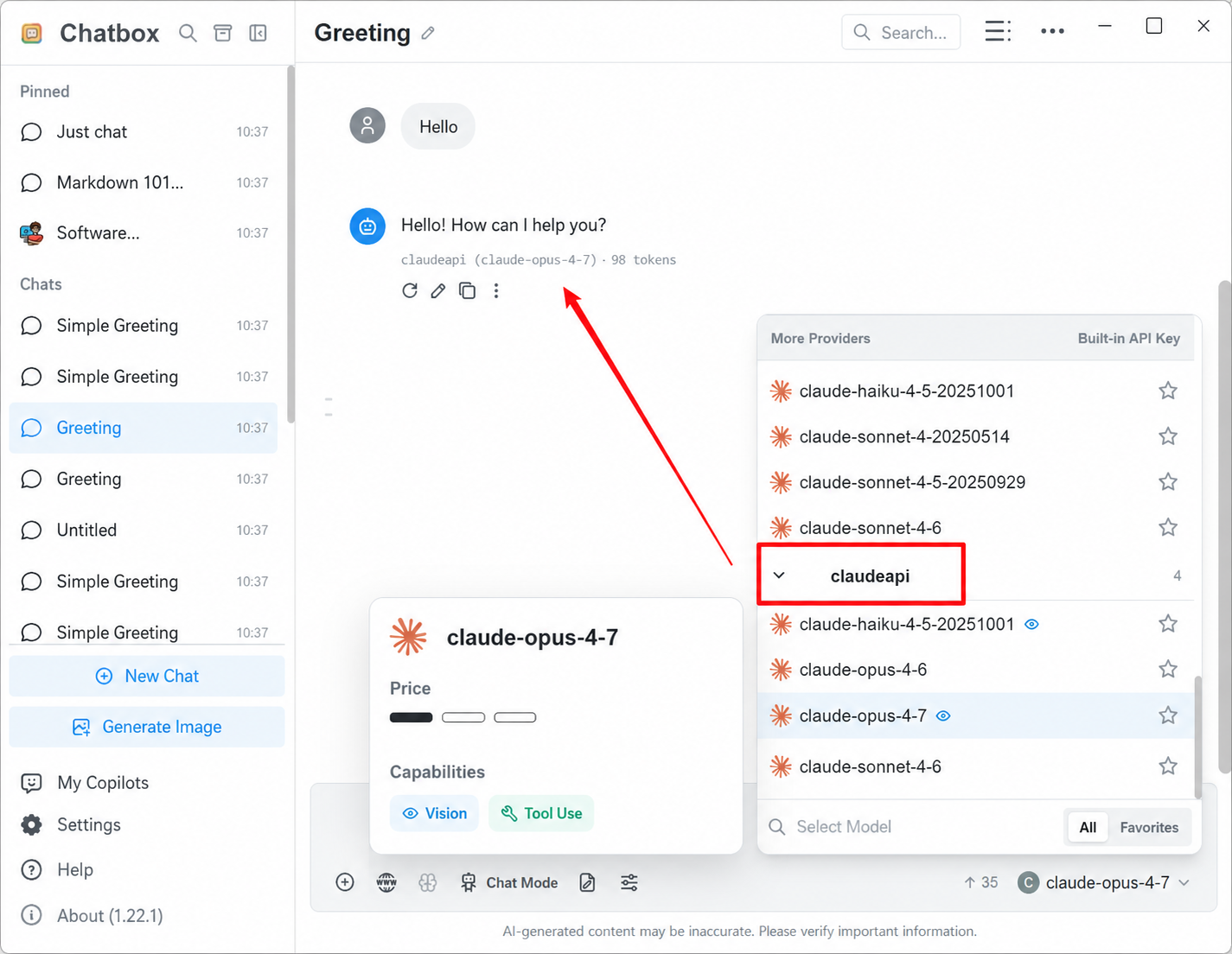
Task: Open the message's vertical three-dot menu
Action: 496,290
